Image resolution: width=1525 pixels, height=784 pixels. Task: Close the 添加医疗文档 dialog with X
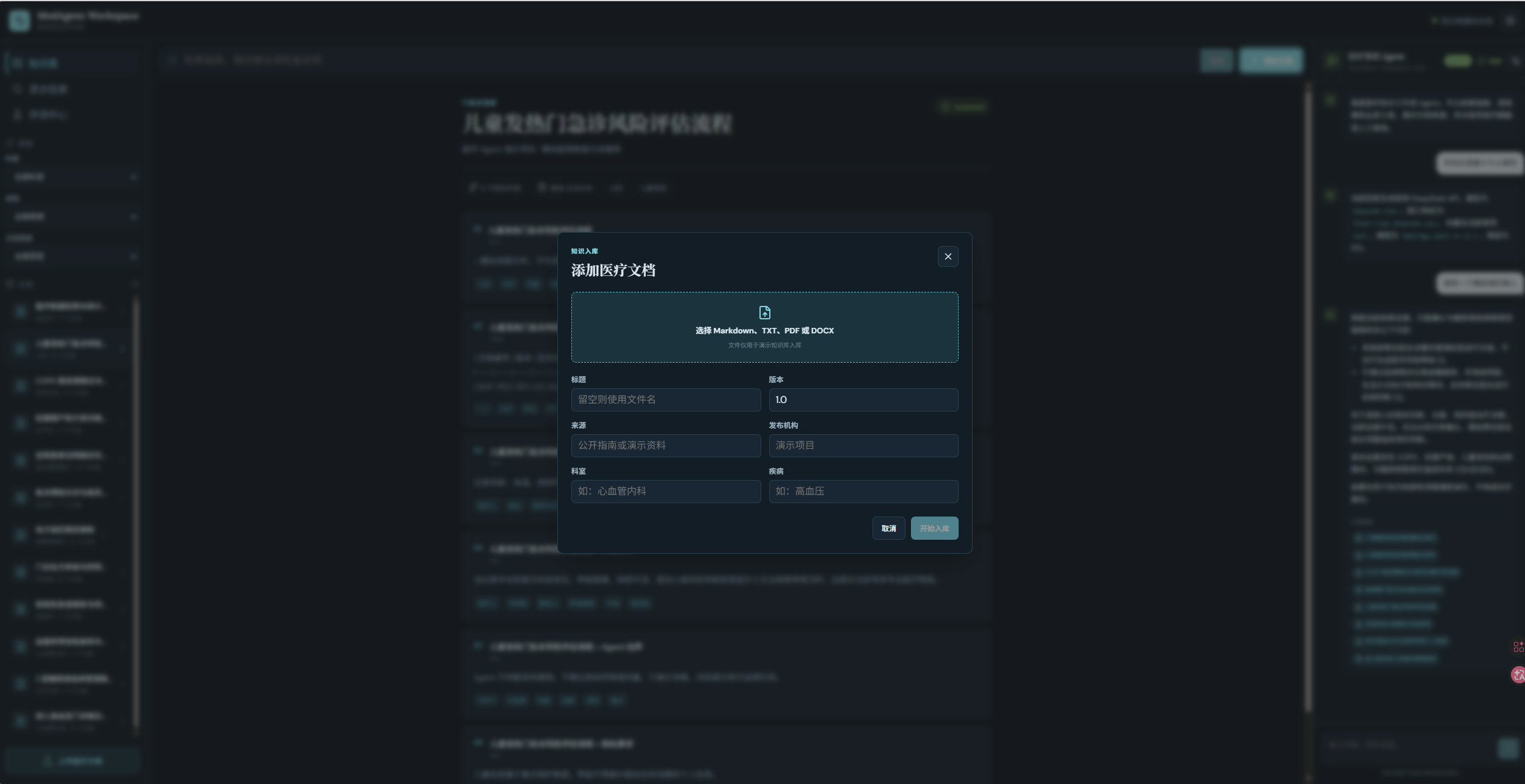click(x=948, y=256)
